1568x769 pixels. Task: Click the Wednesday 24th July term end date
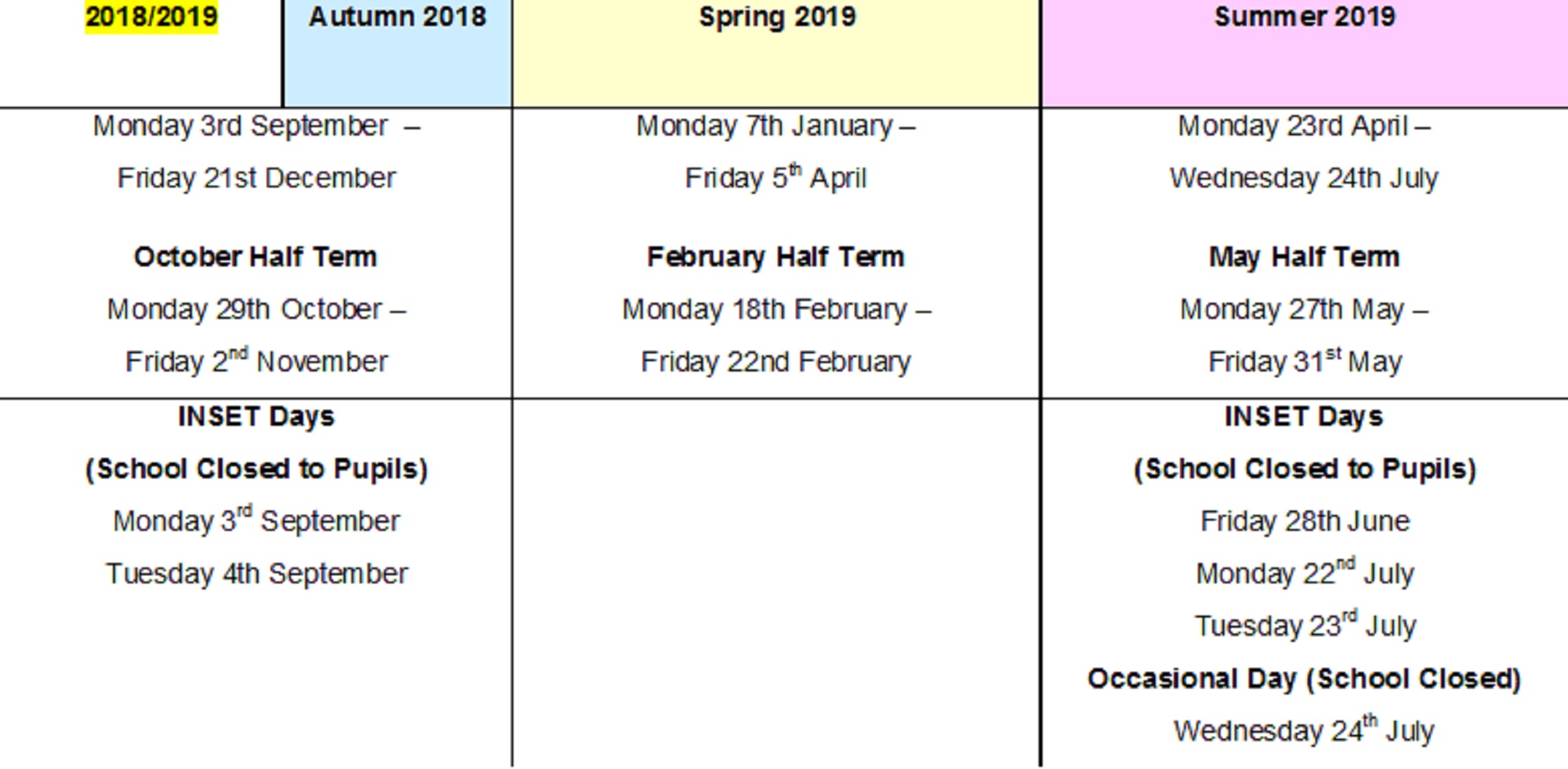pos(1304,179)
